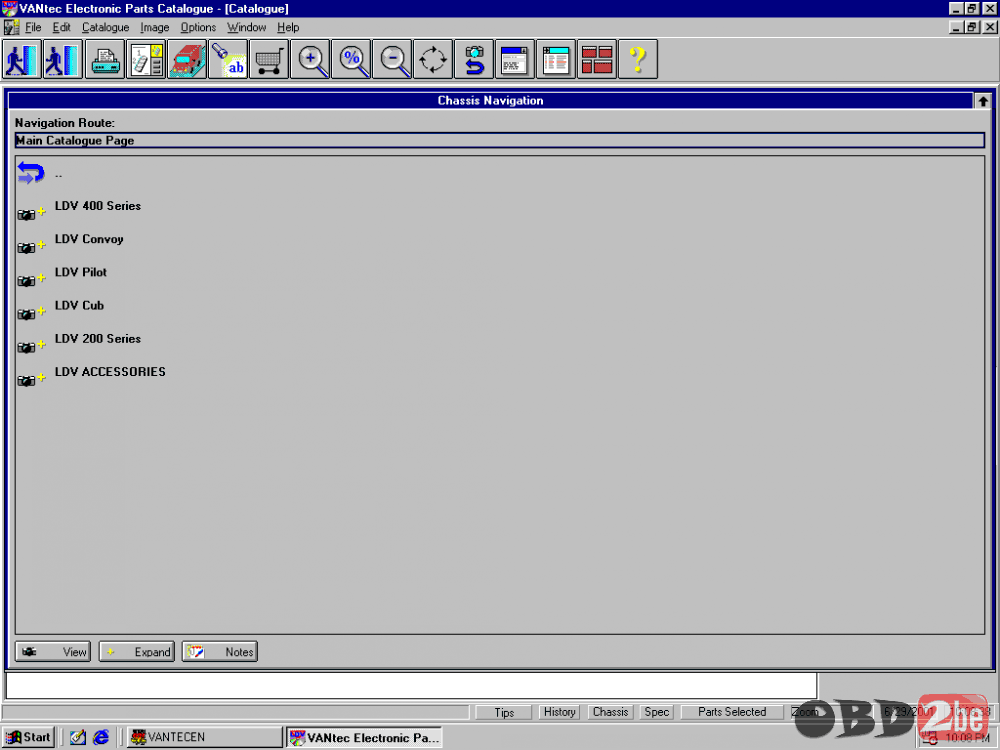Click the application icon in menu bar
Viewport: 1000px width, 750px height.
(x=11, y=27)
